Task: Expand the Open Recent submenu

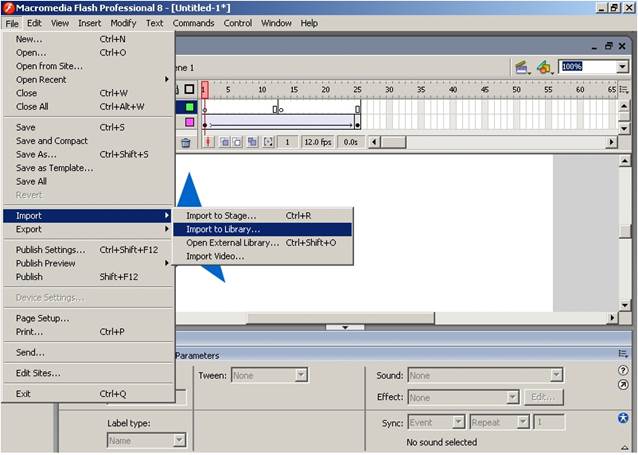Action: click(90, 79)
